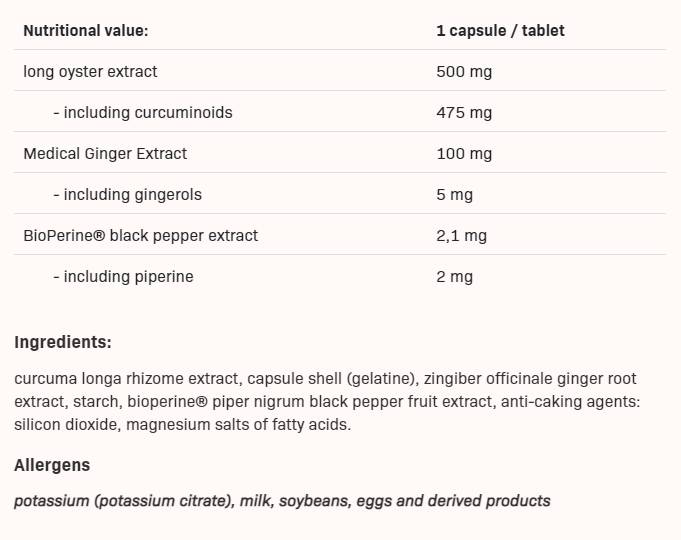Click the "Nutritional value:" table header
Viewport: 681px width, 540px height.
click(x=85, y=31)
